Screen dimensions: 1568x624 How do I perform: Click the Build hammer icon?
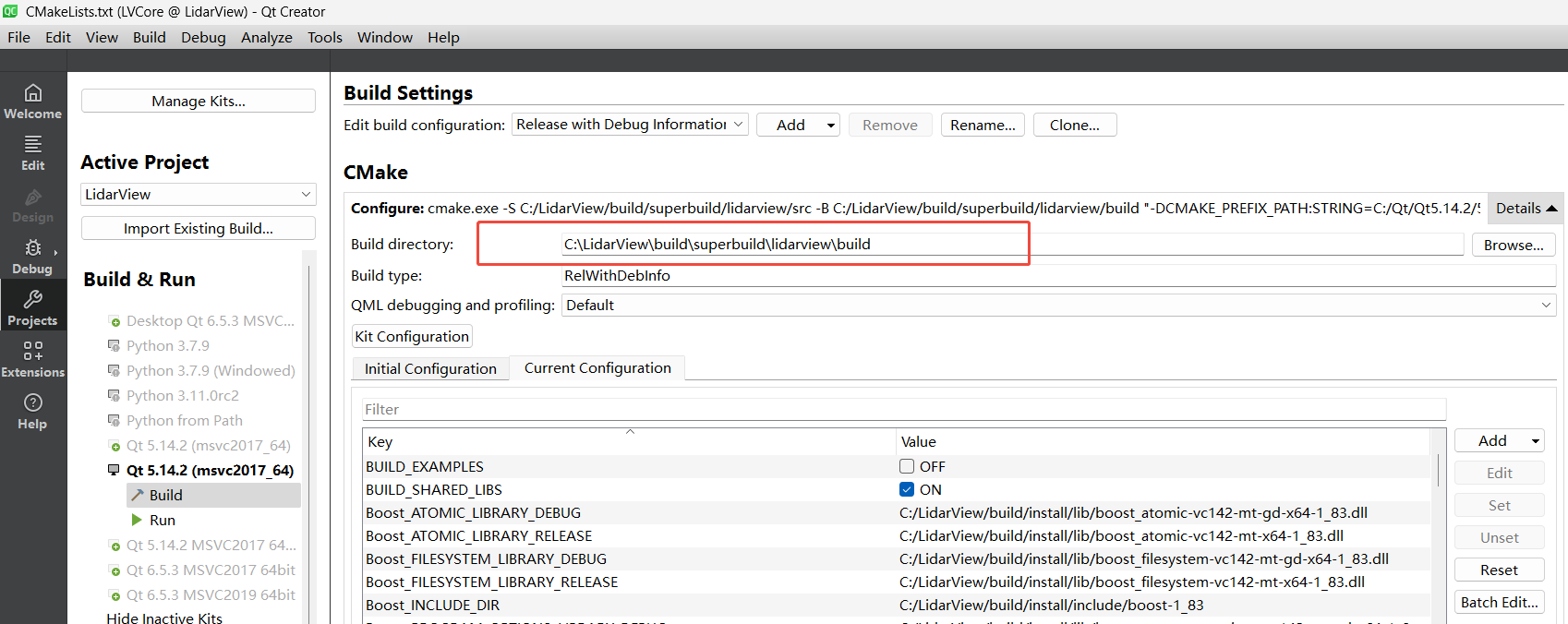(x=138, y=495)
